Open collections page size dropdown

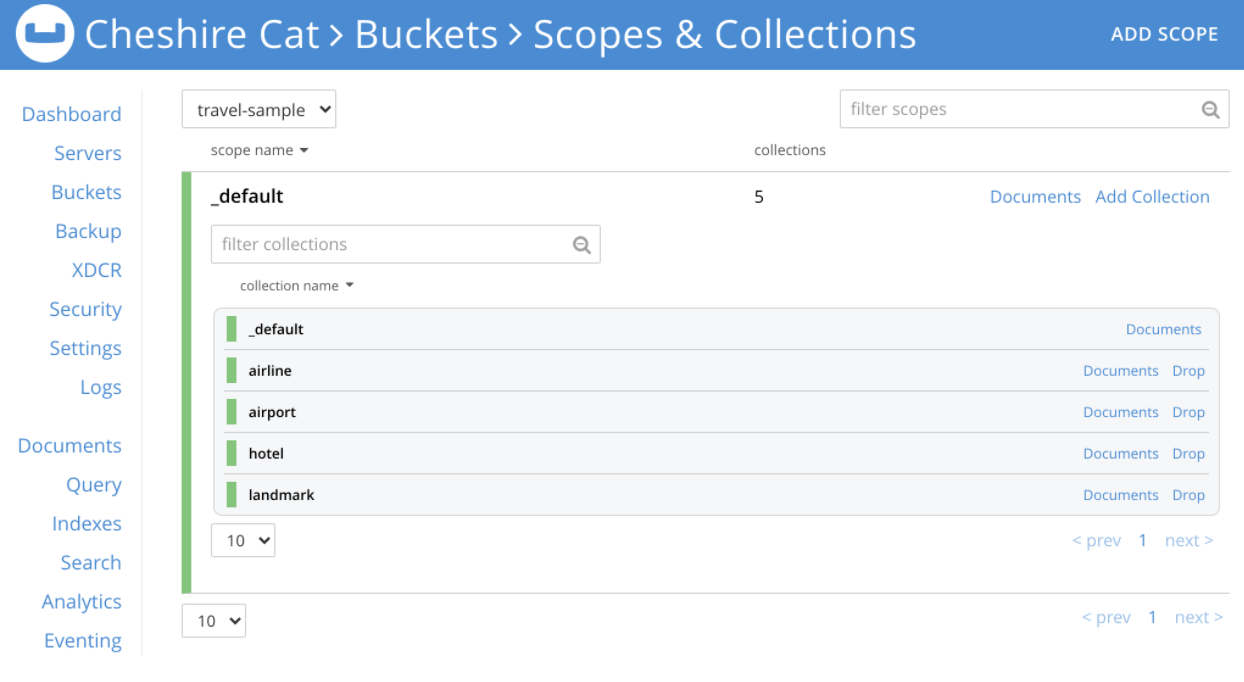tap(243, 540)
